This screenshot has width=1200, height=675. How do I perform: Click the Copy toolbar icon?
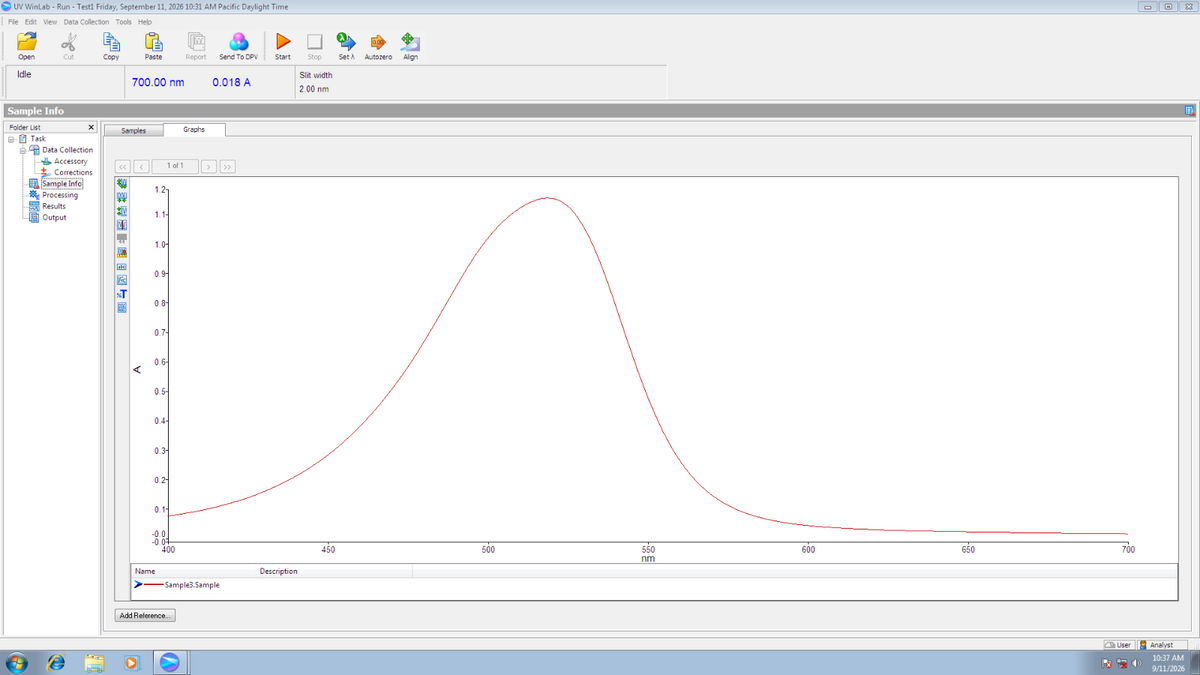[111, 41]
